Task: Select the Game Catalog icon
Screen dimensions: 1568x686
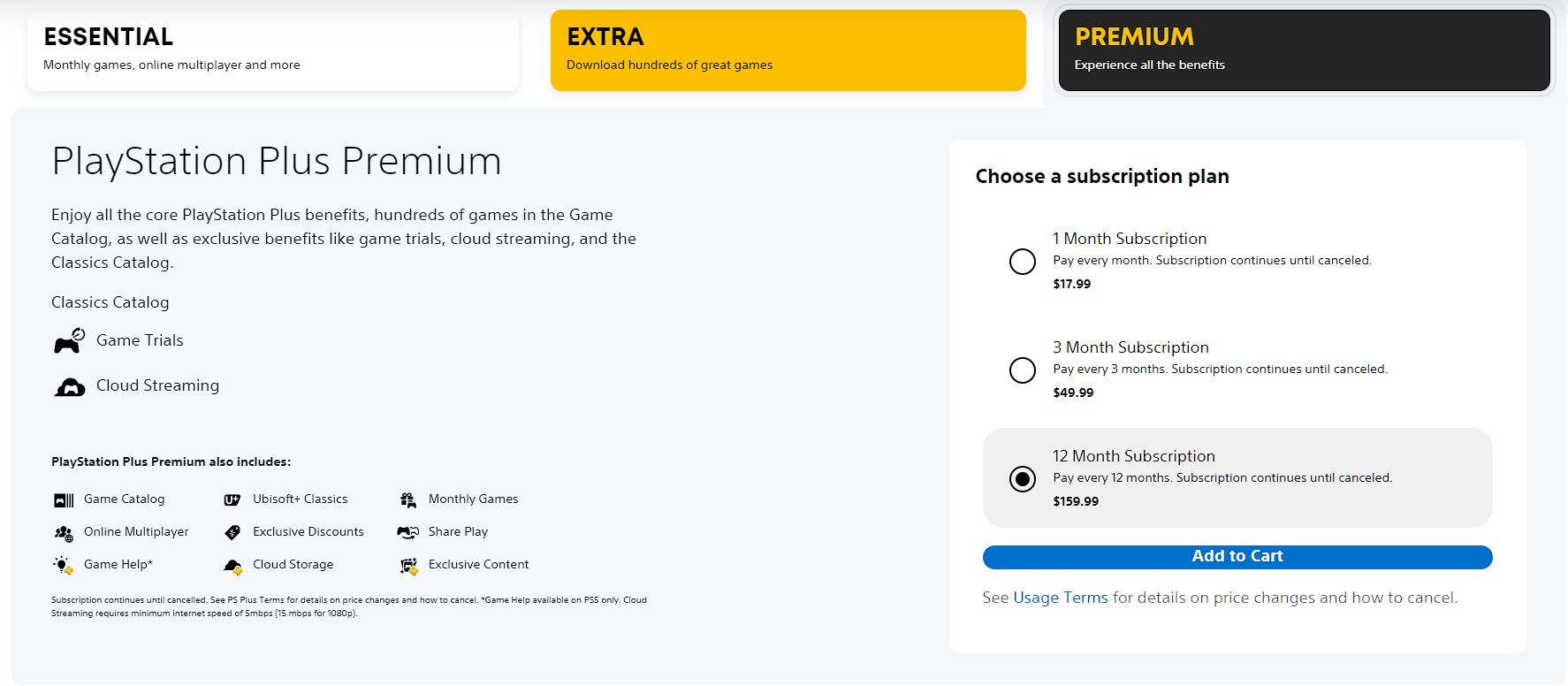Action: (x=62, y=499)
